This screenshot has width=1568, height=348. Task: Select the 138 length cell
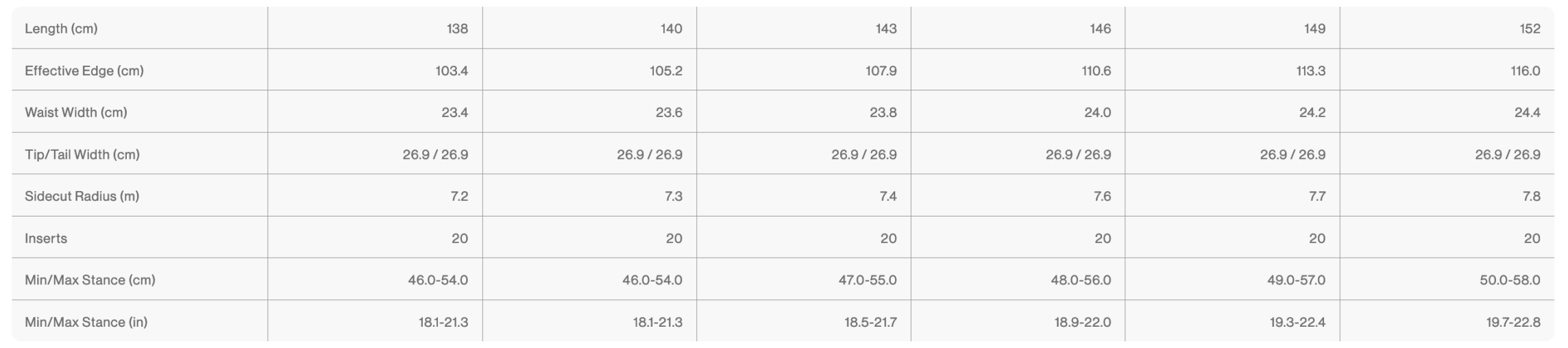pos(457,29)
